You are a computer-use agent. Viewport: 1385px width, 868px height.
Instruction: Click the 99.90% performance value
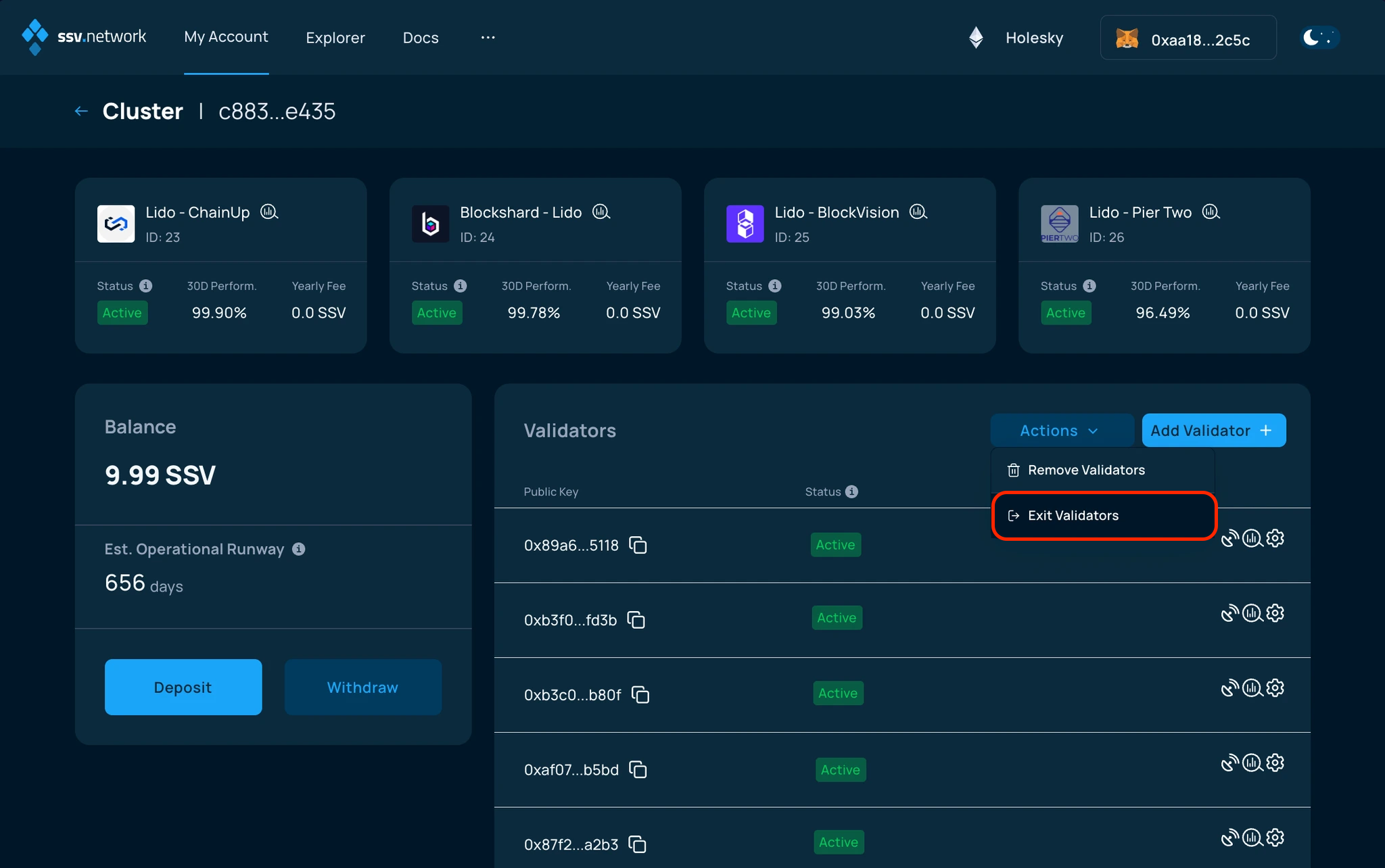coord(219,313)
